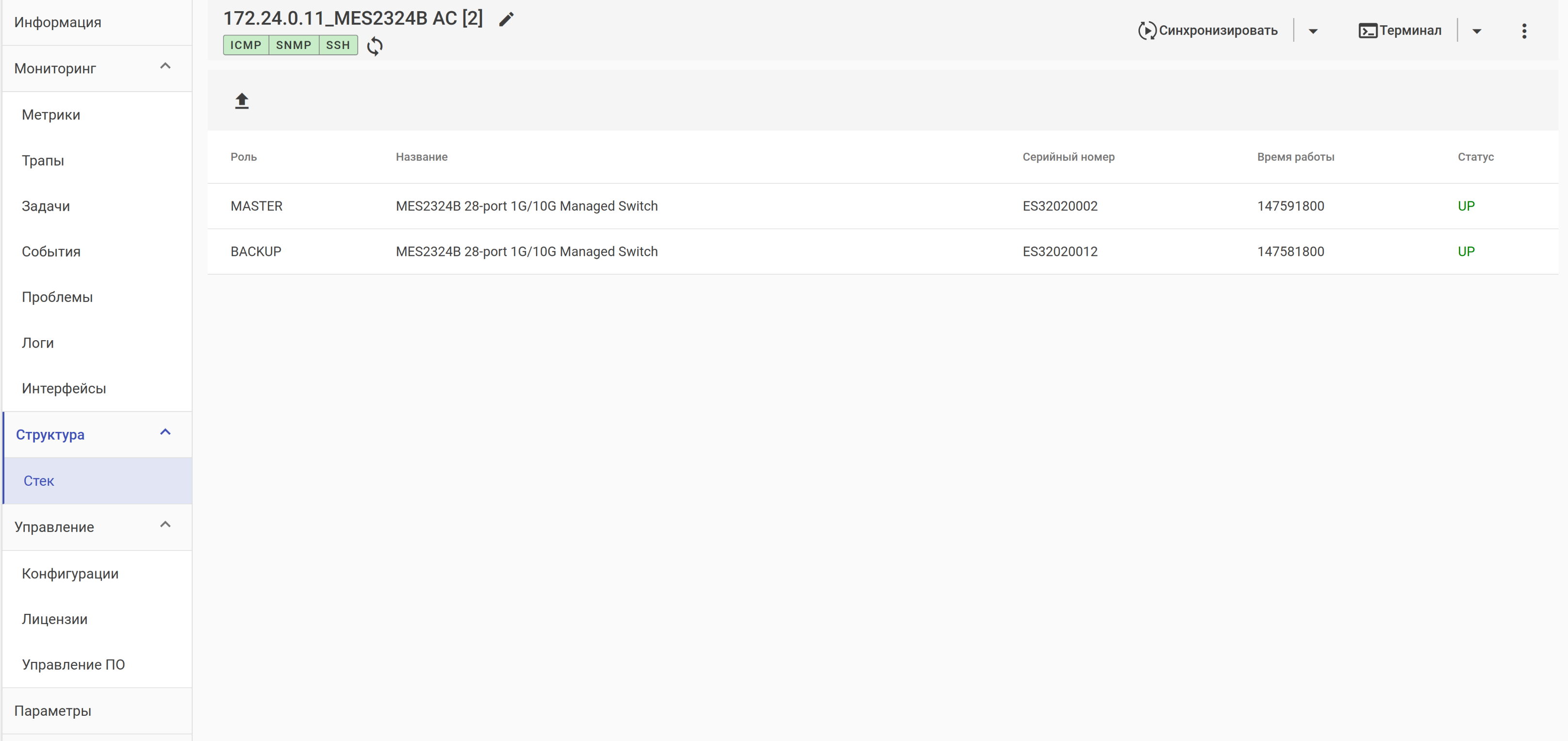Click the ICMP status badge
This screenshot has width=1568, height=741.
click(245, 45)
